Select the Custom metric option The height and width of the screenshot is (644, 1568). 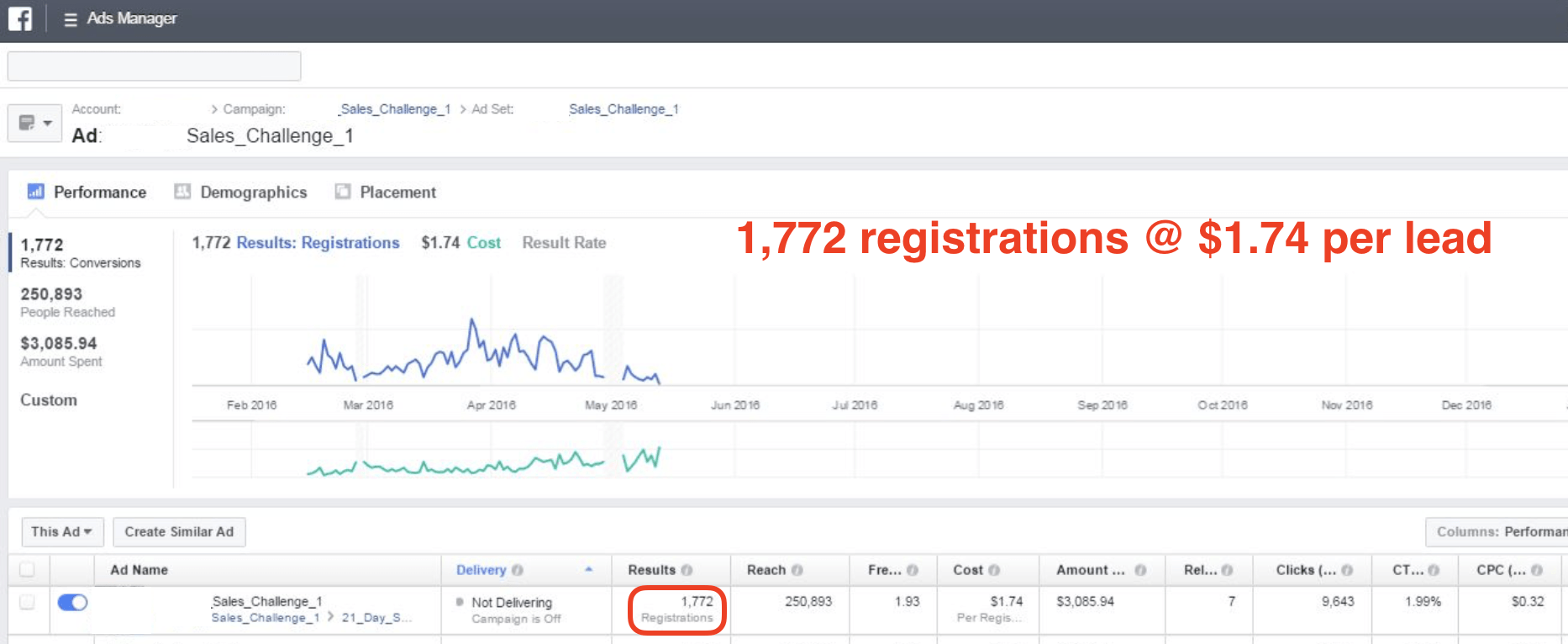(49, 400)
